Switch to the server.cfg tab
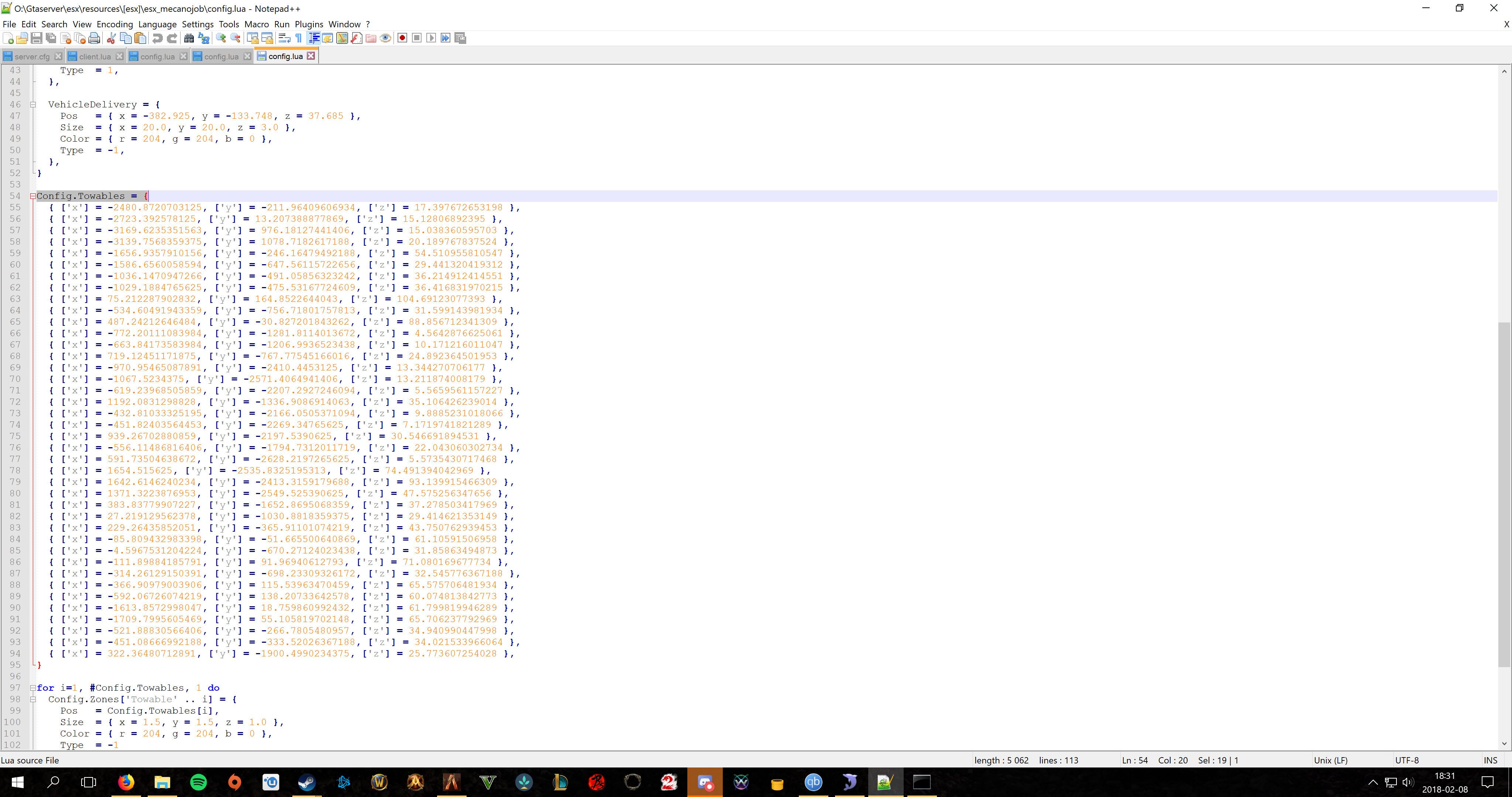The width and height of the screenshot is (1512, 797). pos(32,56)
